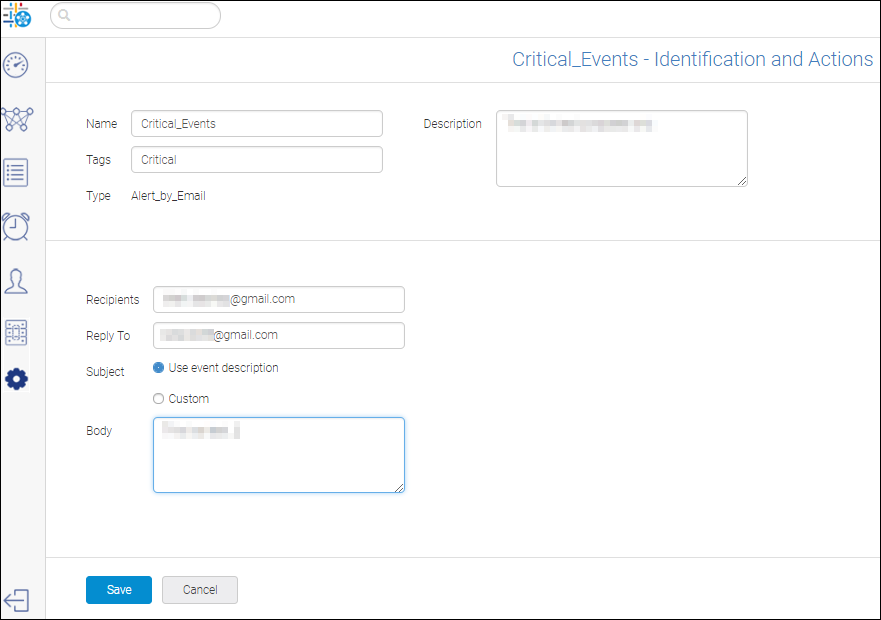Click the app logo in top-left corner

coord(17,16)
